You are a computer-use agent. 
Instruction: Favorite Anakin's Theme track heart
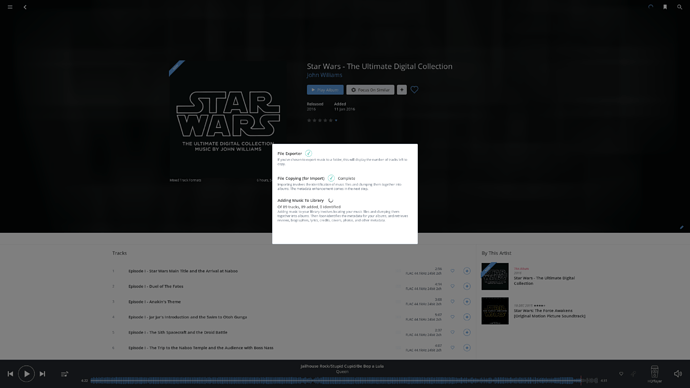452,302
